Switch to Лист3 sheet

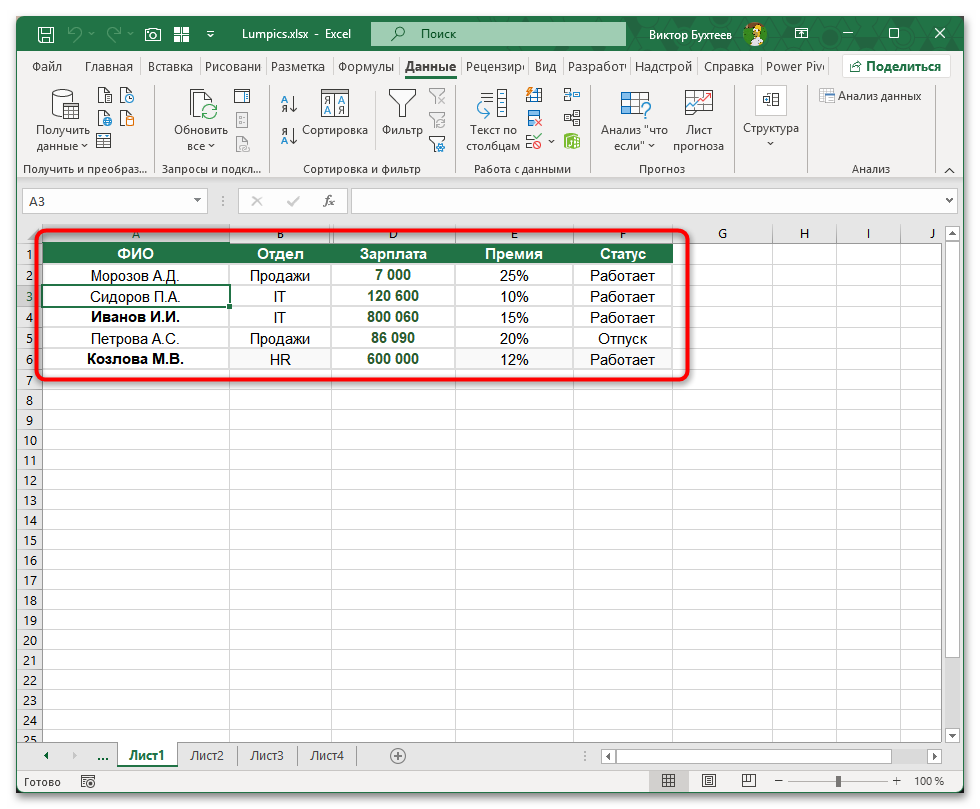[x=267, y=755]
